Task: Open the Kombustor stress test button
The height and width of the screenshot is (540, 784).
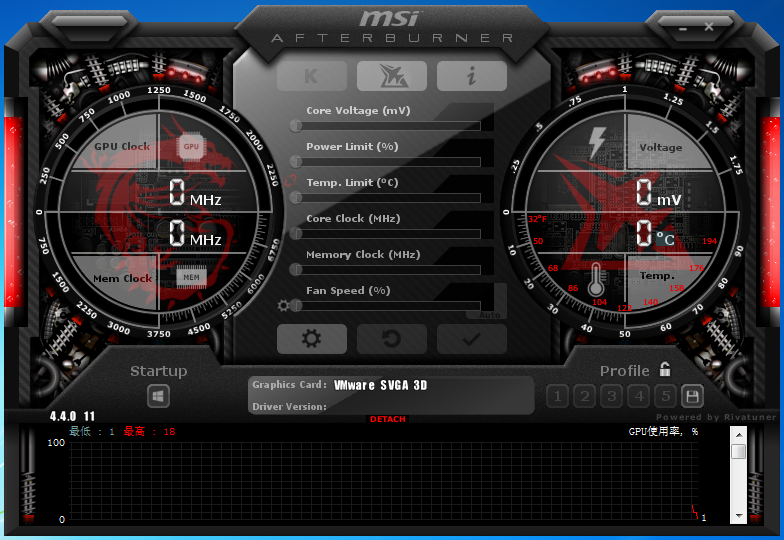Action: (x=312, y=76)
